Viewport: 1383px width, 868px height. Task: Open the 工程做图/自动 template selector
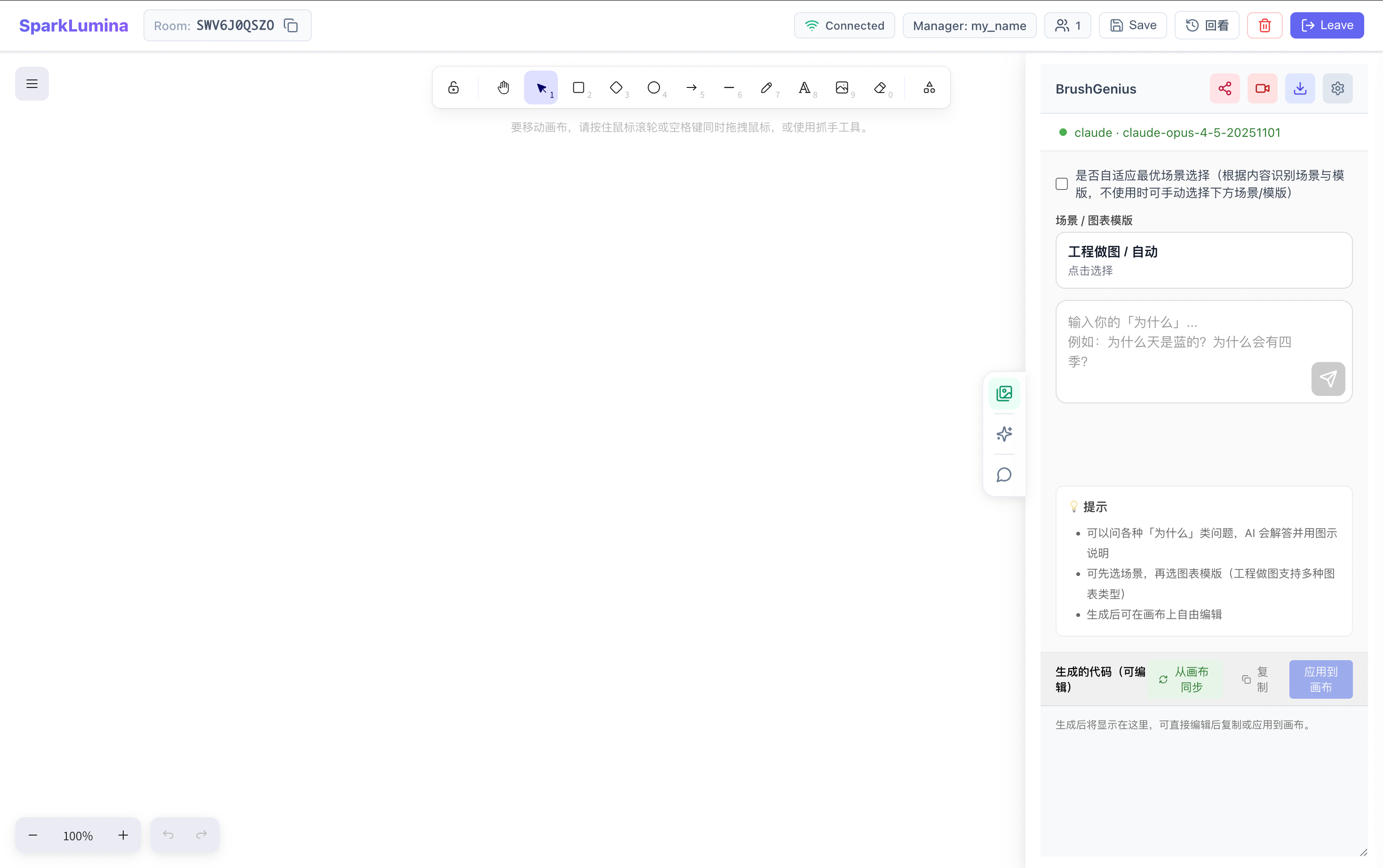click(1203, 260)
